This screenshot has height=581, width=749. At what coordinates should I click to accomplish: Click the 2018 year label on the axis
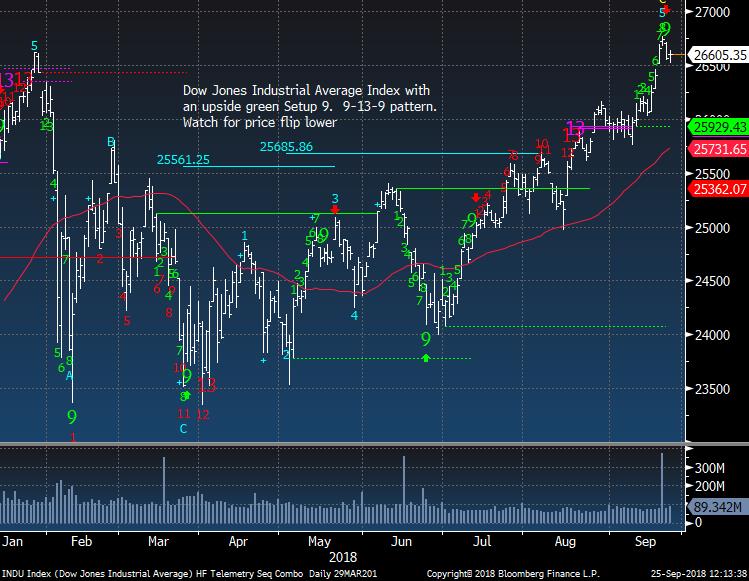tap(343, 554)
